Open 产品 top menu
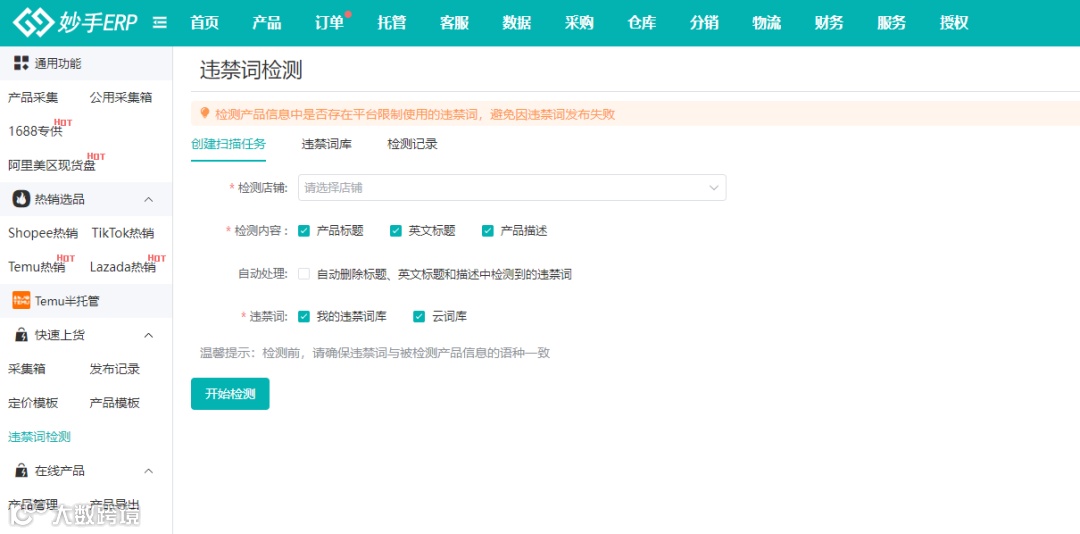The width and height of the screenshot is (1080, 534). (x=267, y=23)
